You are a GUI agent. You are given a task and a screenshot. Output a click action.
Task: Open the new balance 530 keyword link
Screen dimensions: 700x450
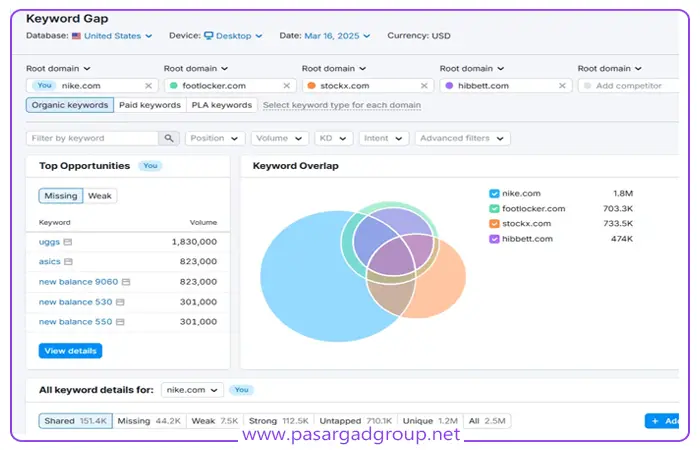click(75, 302)
